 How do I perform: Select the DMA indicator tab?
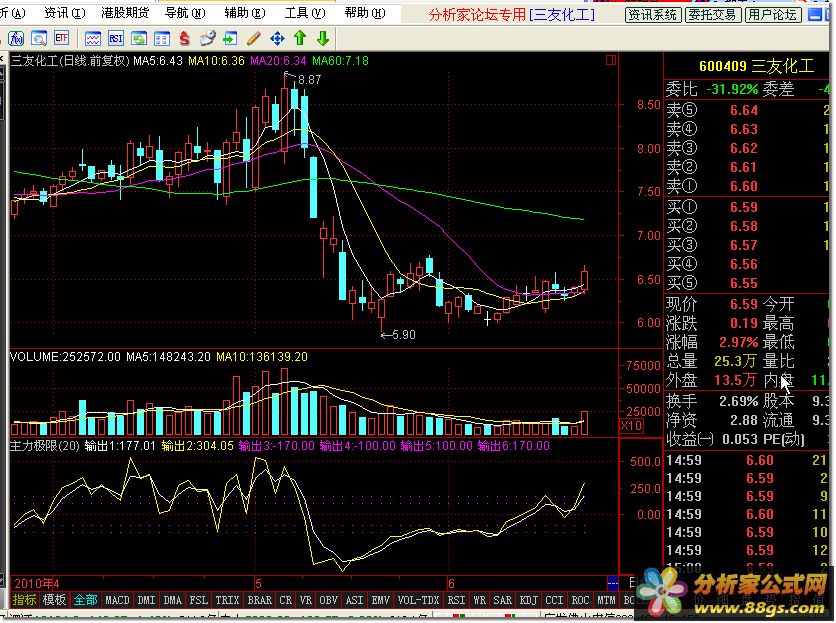(x=172, y=600)
